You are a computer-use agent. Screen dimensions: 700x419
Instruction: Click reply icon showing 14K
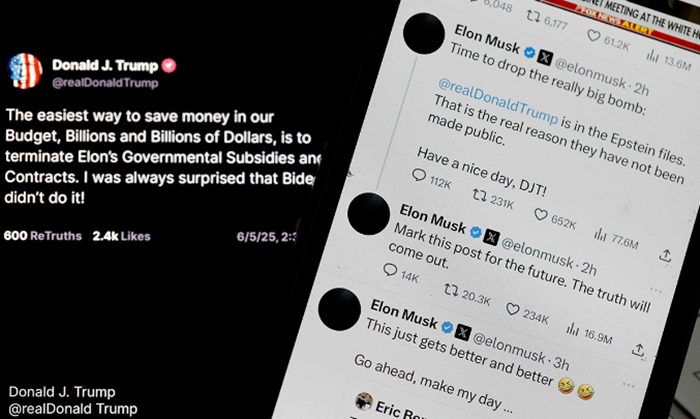tap(390, 270)
